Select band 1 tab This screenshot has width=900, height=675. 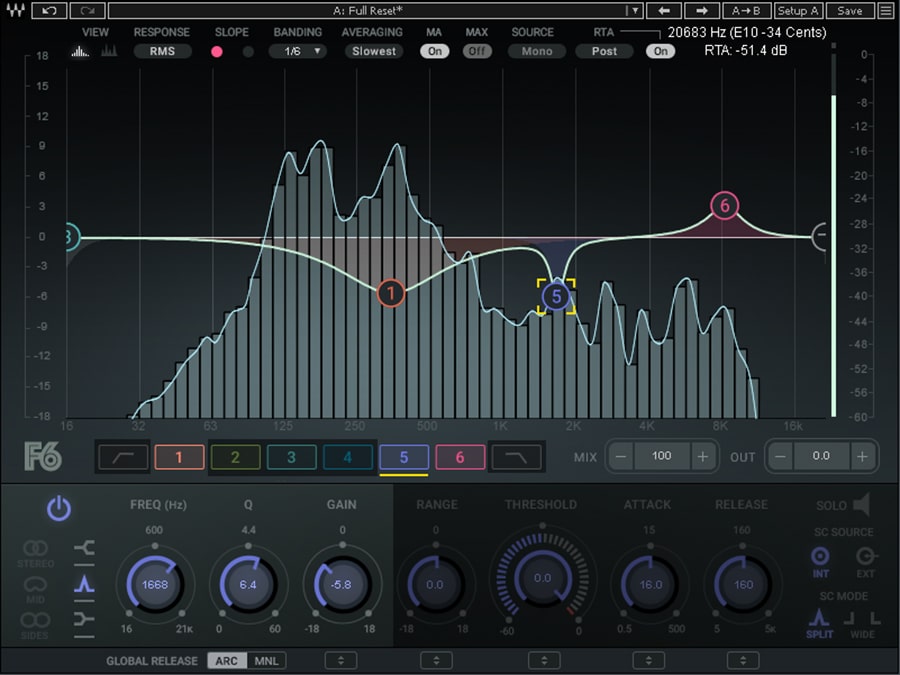pyautogui.click(x=179, y=457)
